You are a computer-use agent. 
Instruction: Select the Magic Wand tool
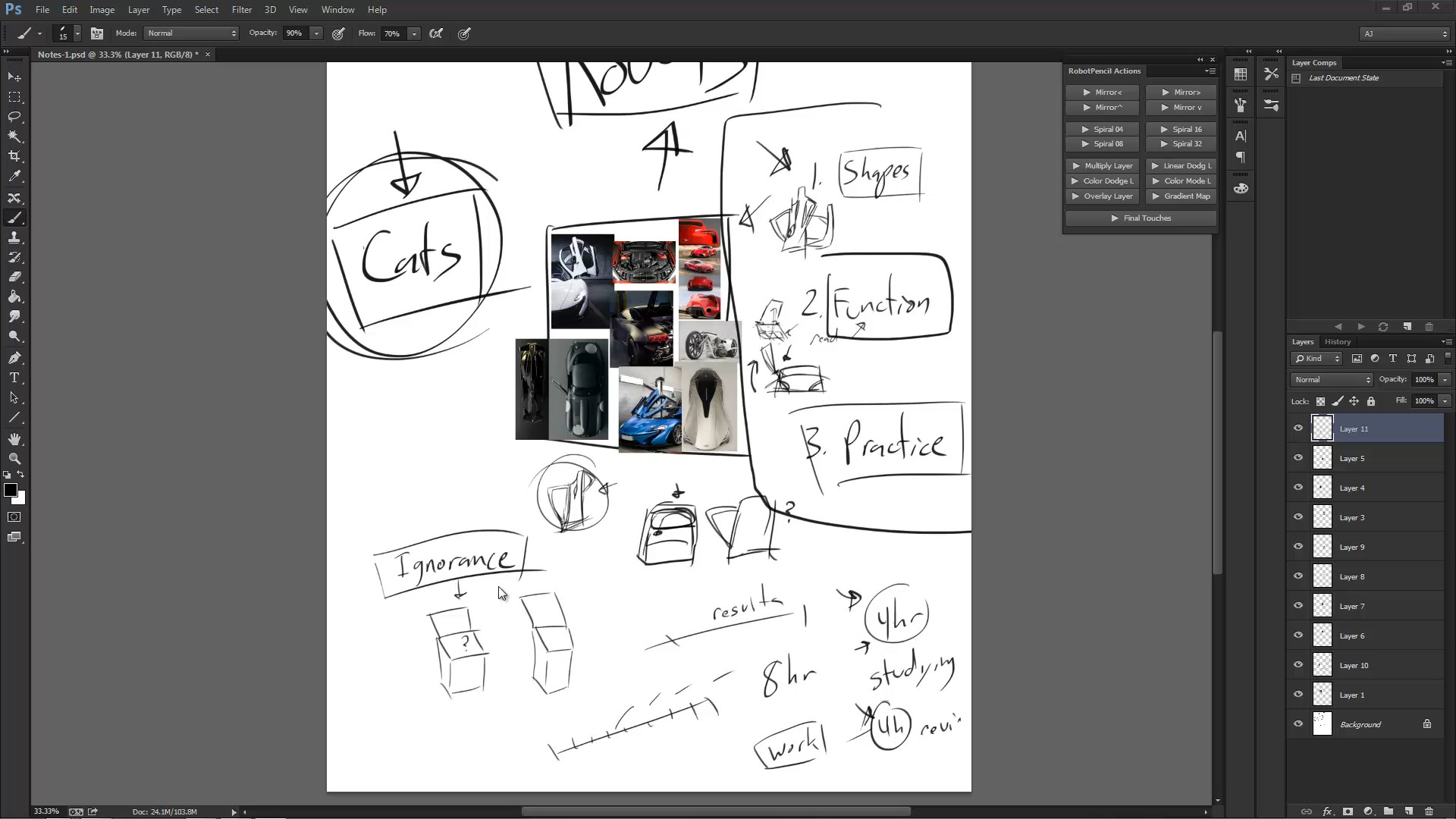click(14, 136)
